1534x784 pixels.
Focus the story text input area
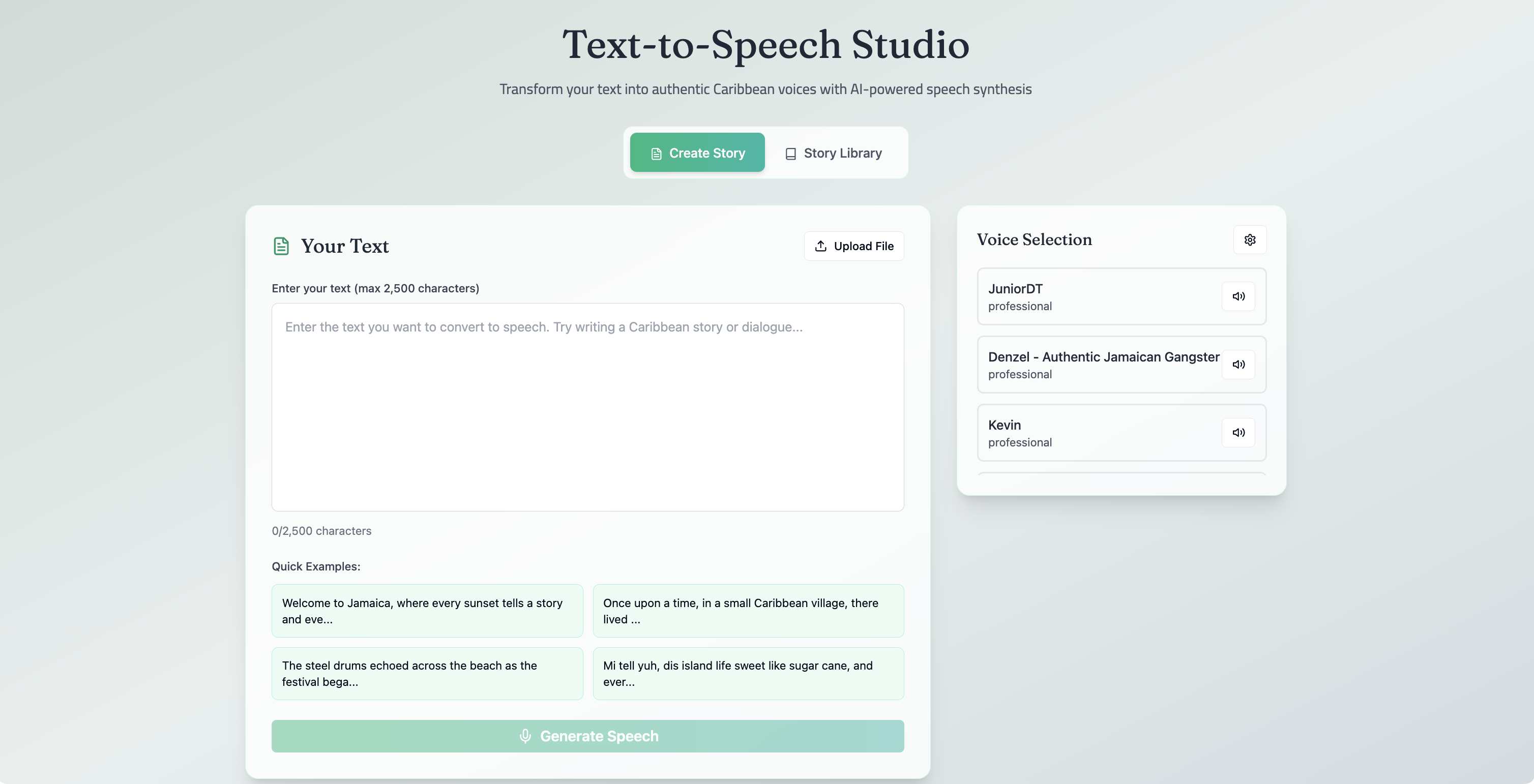coord(587,407)
